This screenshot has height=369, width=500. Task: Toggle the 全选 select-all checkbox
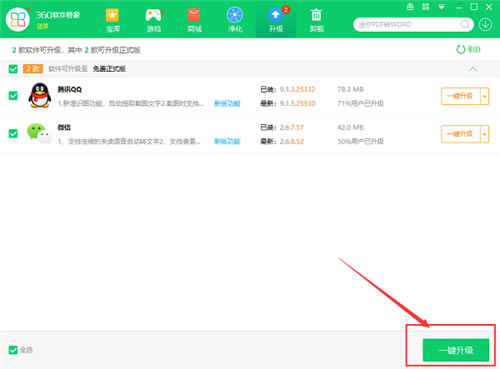click(x=13, y=350)
